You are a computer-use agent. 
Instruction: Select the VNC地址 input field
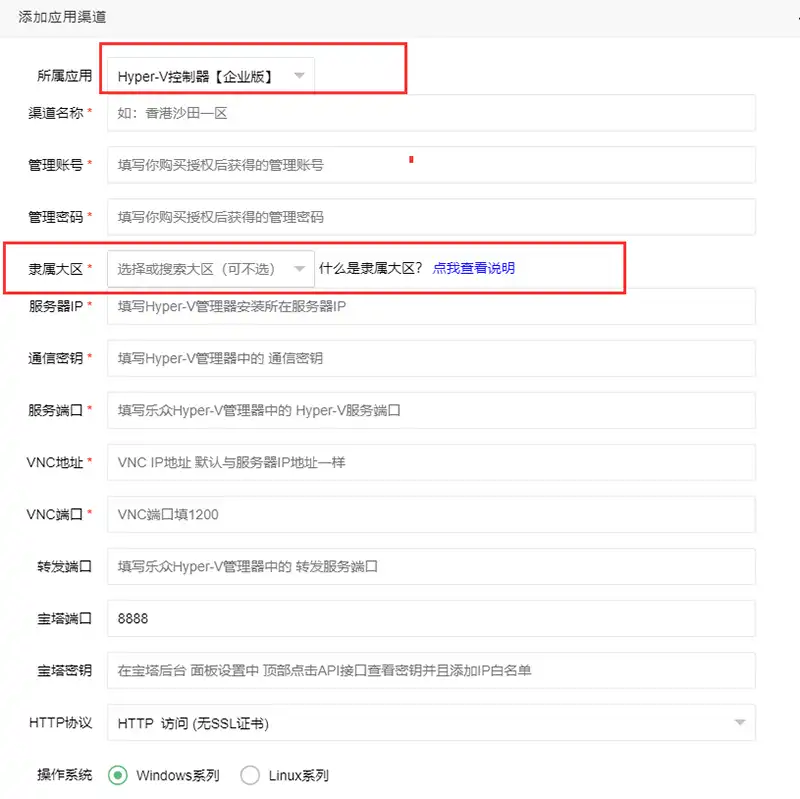coord(430,462)
